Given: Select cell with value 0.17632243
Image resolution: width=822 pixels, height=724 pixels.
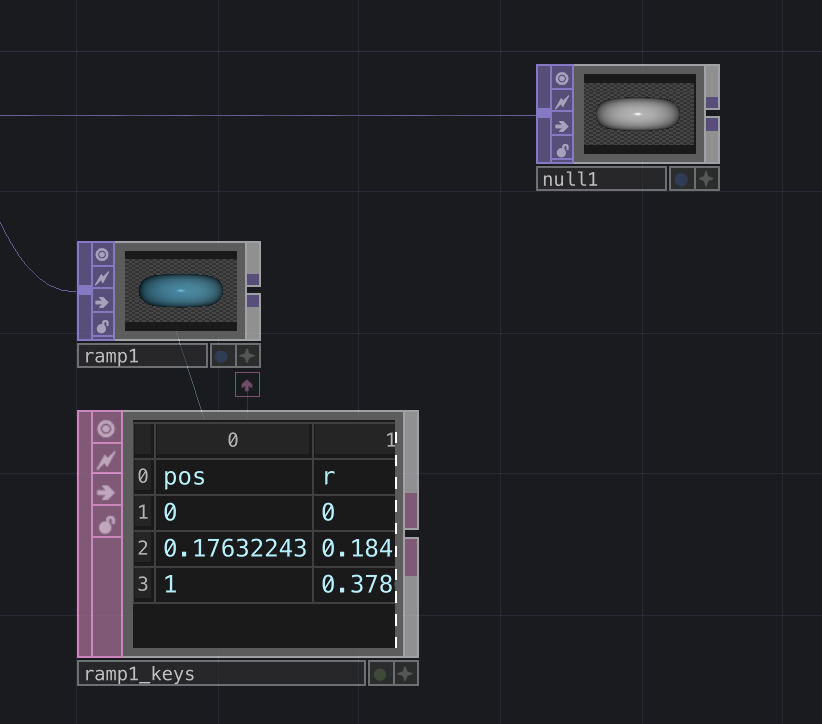Looking at the screenshot, I should point(233,549).
